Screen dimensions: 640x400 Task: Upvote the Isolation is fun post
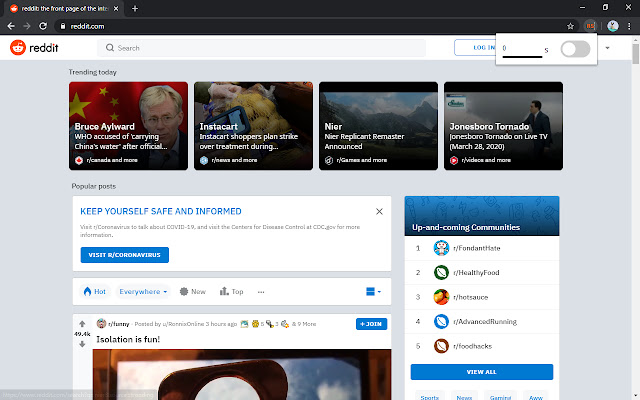click(x=82, y=324)
